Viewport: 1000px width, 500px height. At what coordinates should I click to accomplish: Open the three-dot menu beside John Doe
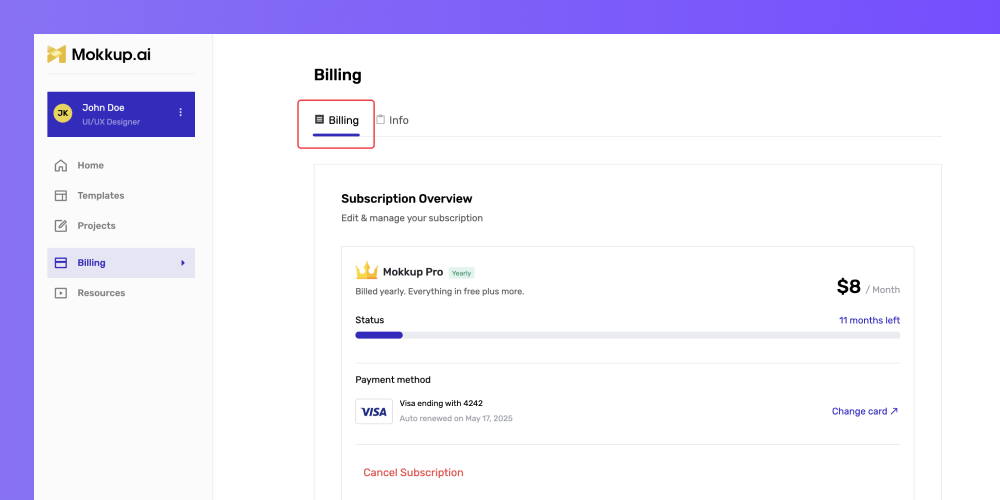[x=180, y=112]
